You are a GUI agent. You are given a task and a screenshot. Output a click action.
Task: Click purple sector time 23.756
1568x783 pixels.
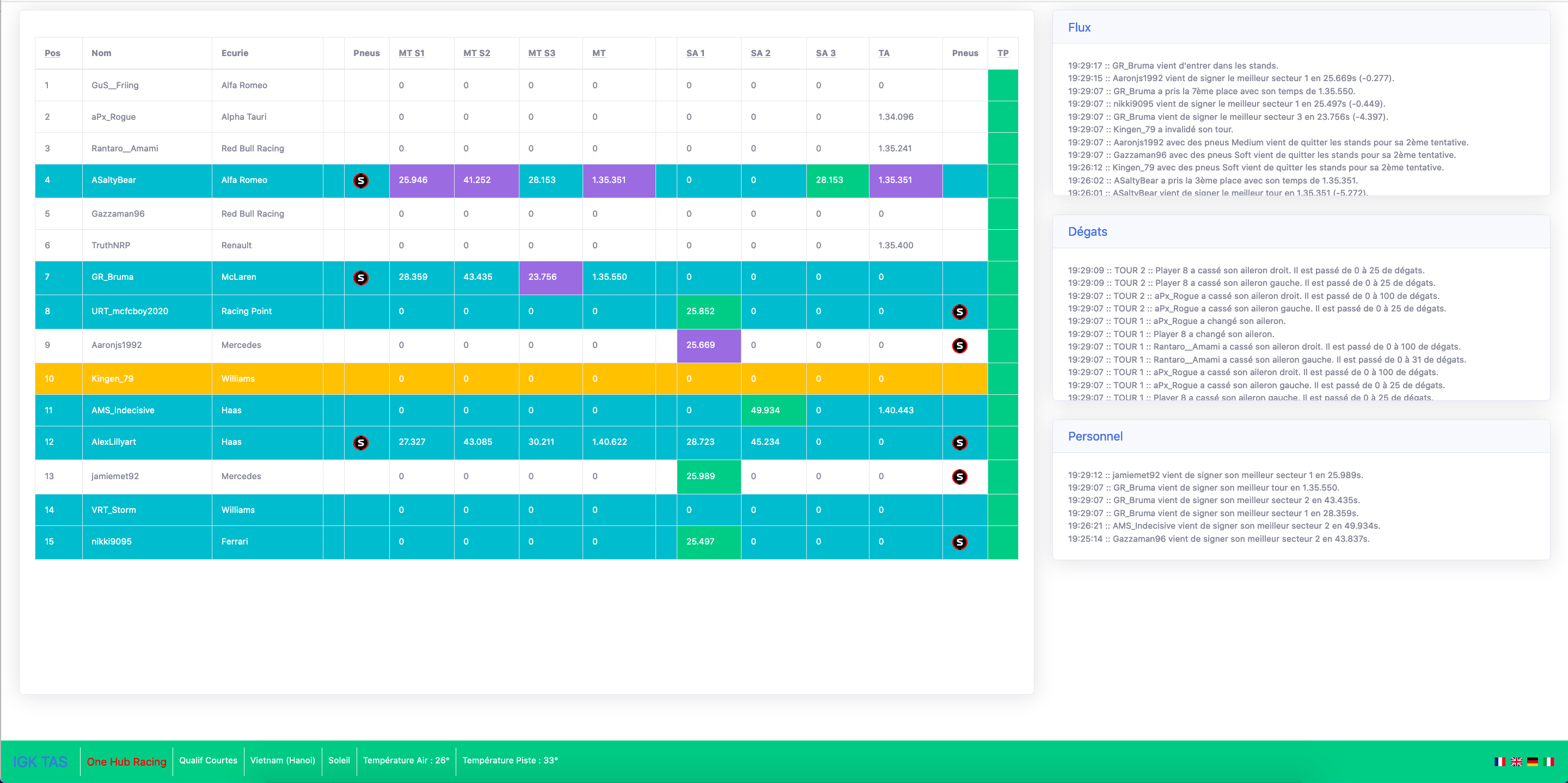(x=551, y=278)
